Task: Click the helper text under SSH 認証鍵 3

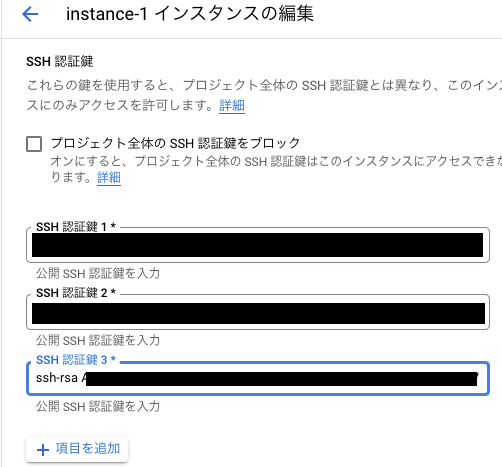Action: [98, 406]
